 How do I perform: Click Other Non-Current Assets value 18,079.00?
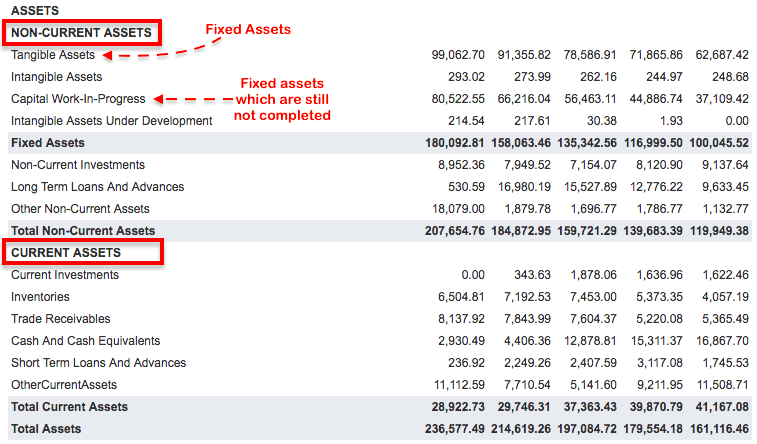coord(458,209)
